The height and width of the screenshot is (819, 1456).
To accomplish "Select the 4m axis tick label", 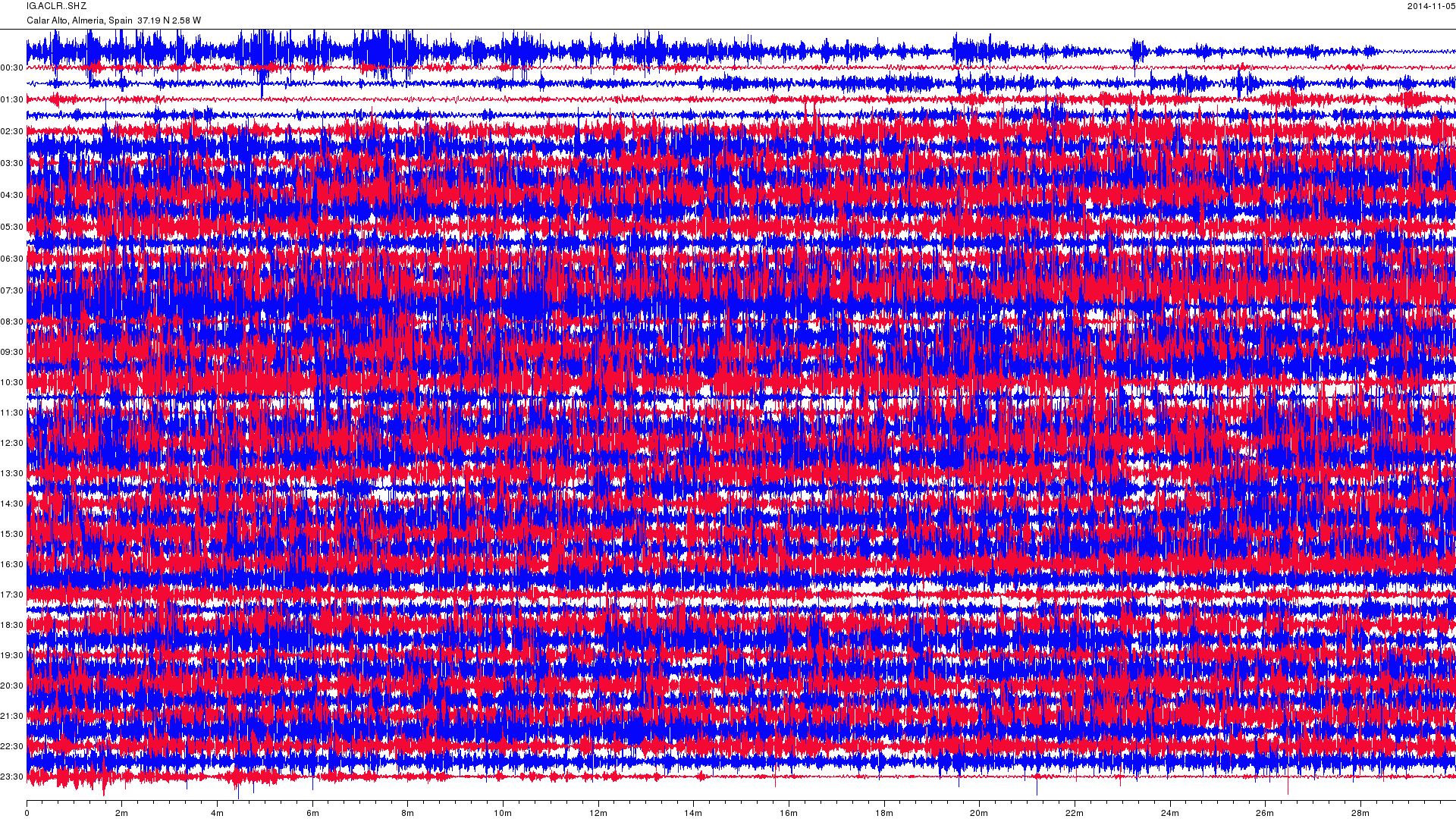I will click(x=217, y=814).
